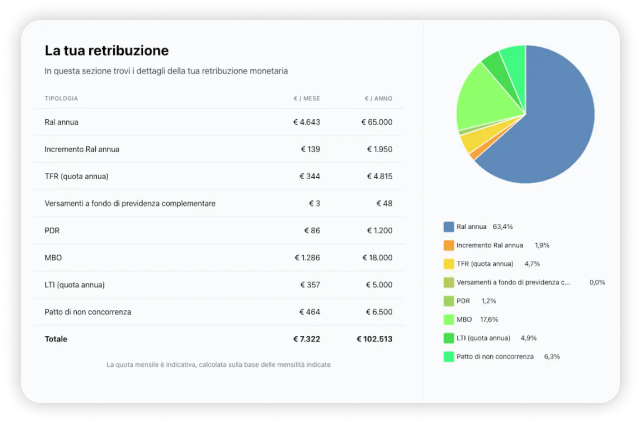Click the truncated Versamenti legend label

click(513, 283)
